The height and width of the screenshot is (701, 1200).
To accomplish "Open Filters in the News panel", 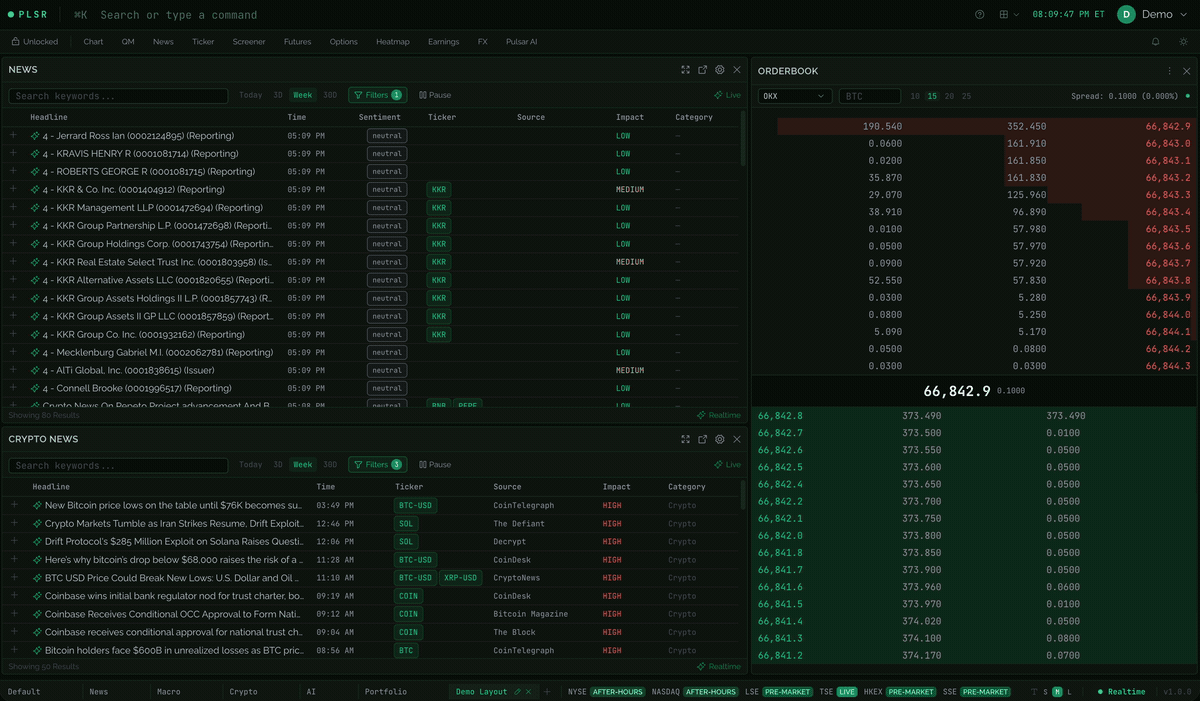I will pyautogui.click(x=377, y=95).
